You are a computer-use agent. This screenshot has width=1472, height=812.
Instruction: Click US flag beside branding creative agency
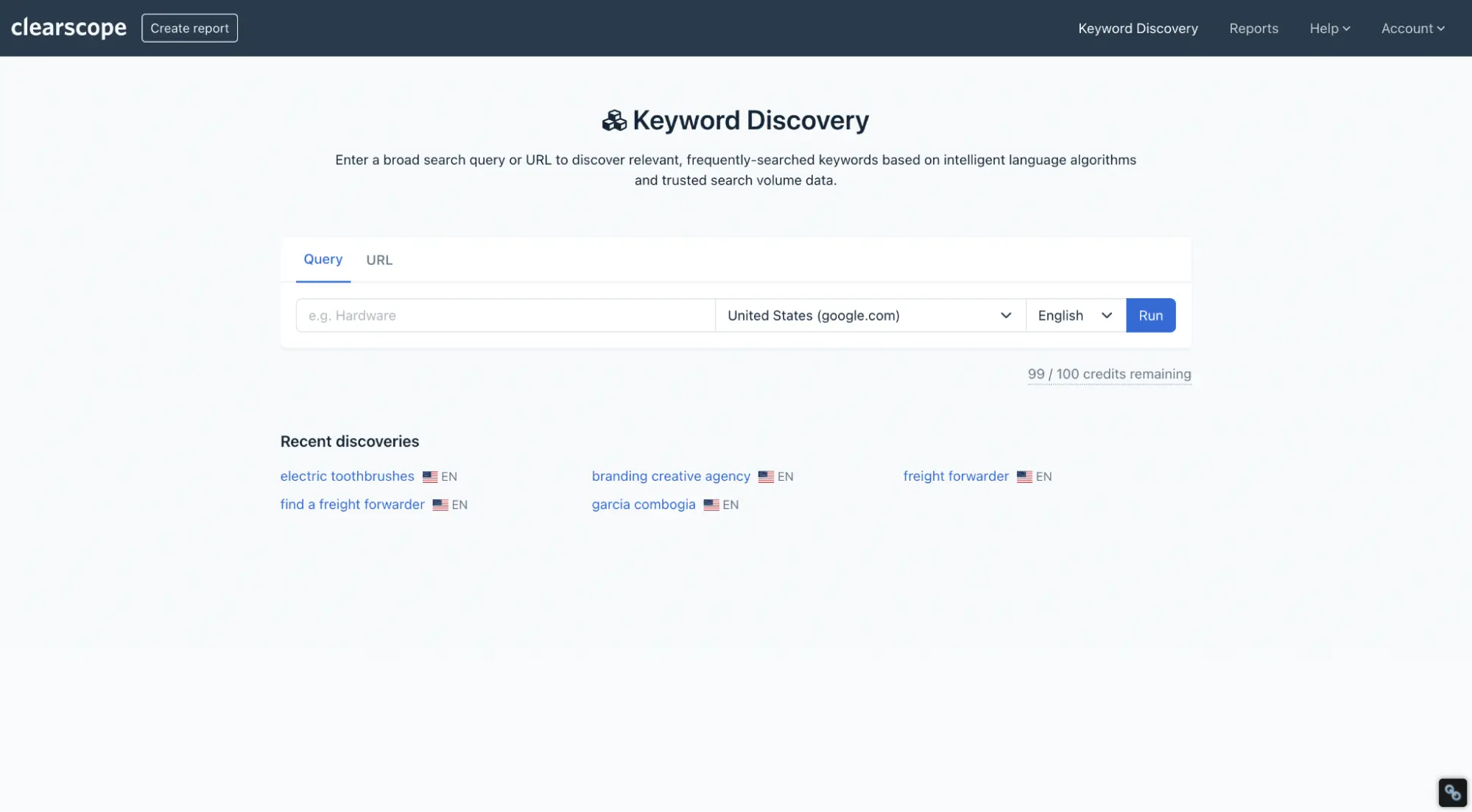point(766,477)
